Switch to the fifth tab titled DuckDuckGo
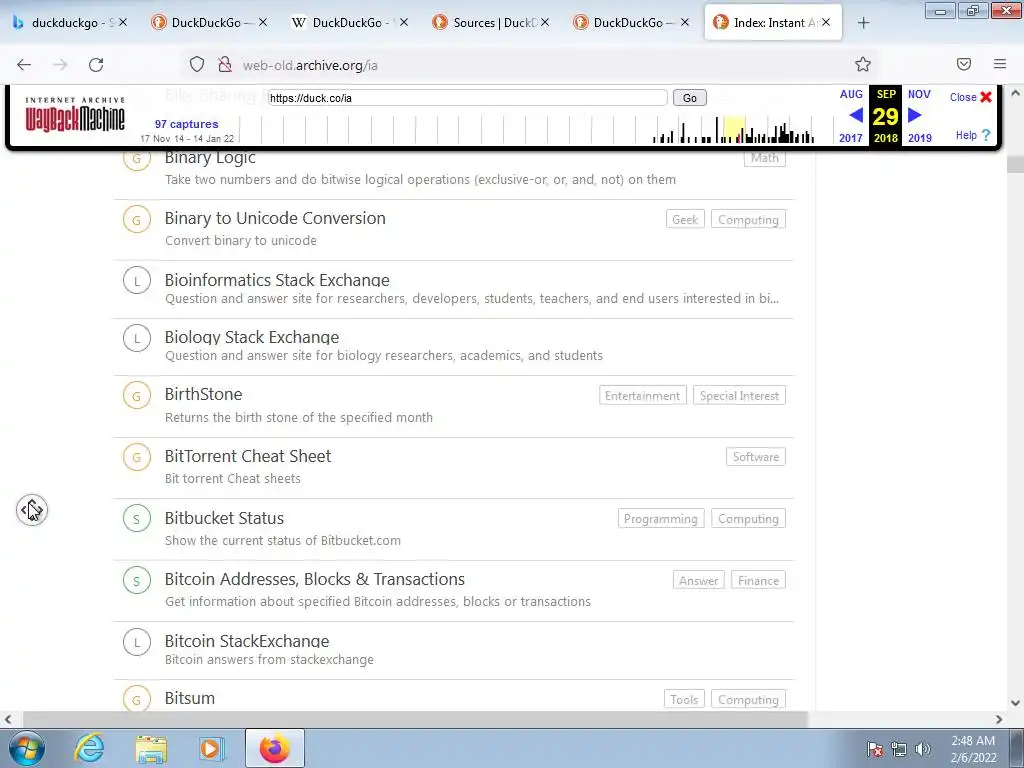The height and width of the screenshot is (768, 1024). click(628, 23)
